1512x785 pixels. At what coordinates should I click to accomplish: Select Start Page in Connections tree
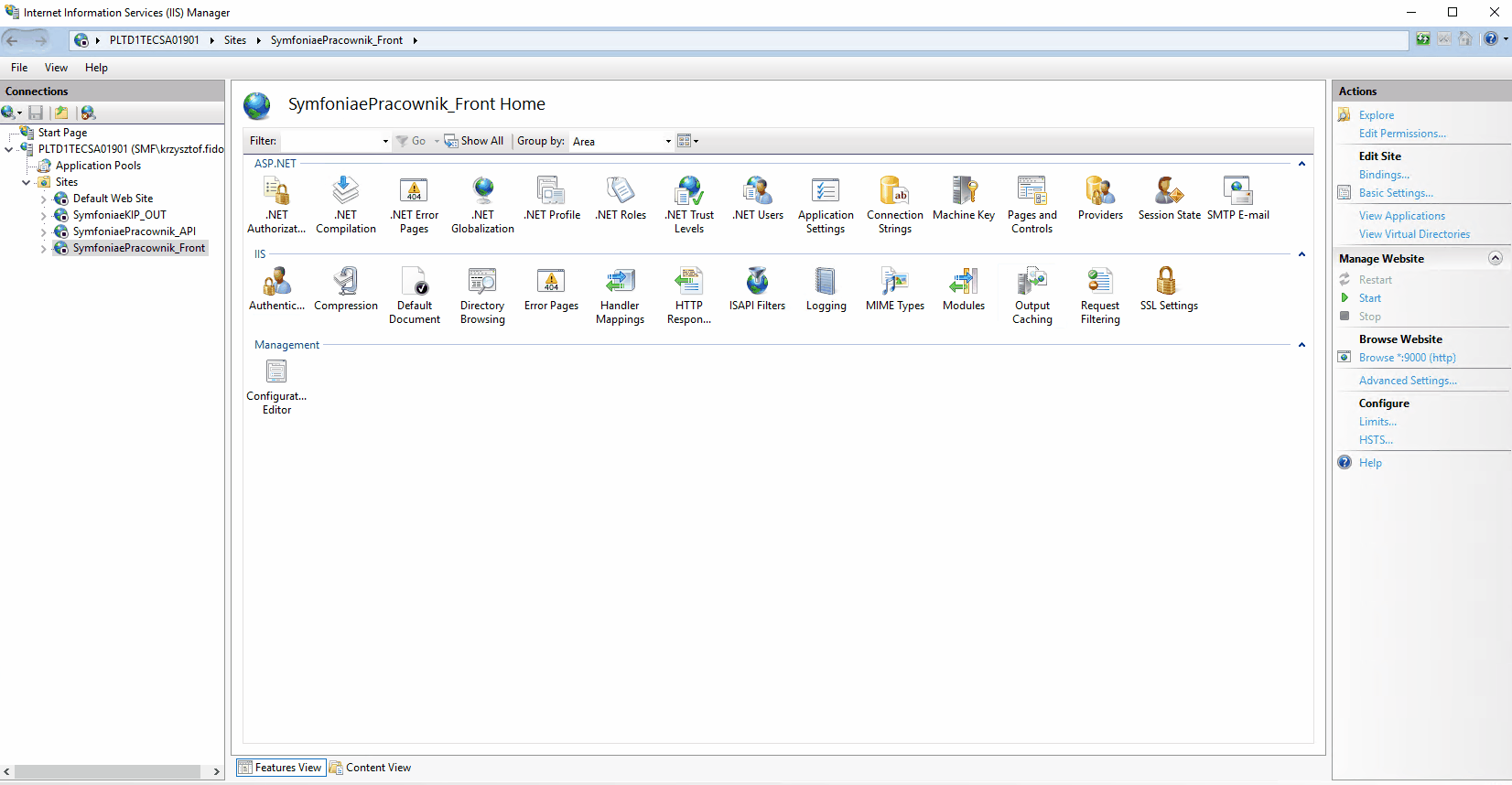(x=62, y=133)
